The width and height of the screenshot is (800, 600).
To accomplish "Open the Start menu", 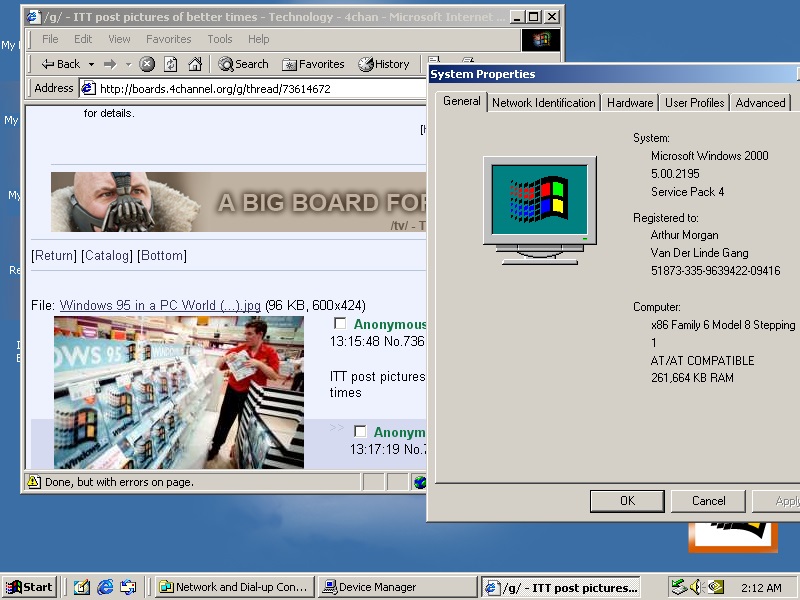I will [29, 587].
